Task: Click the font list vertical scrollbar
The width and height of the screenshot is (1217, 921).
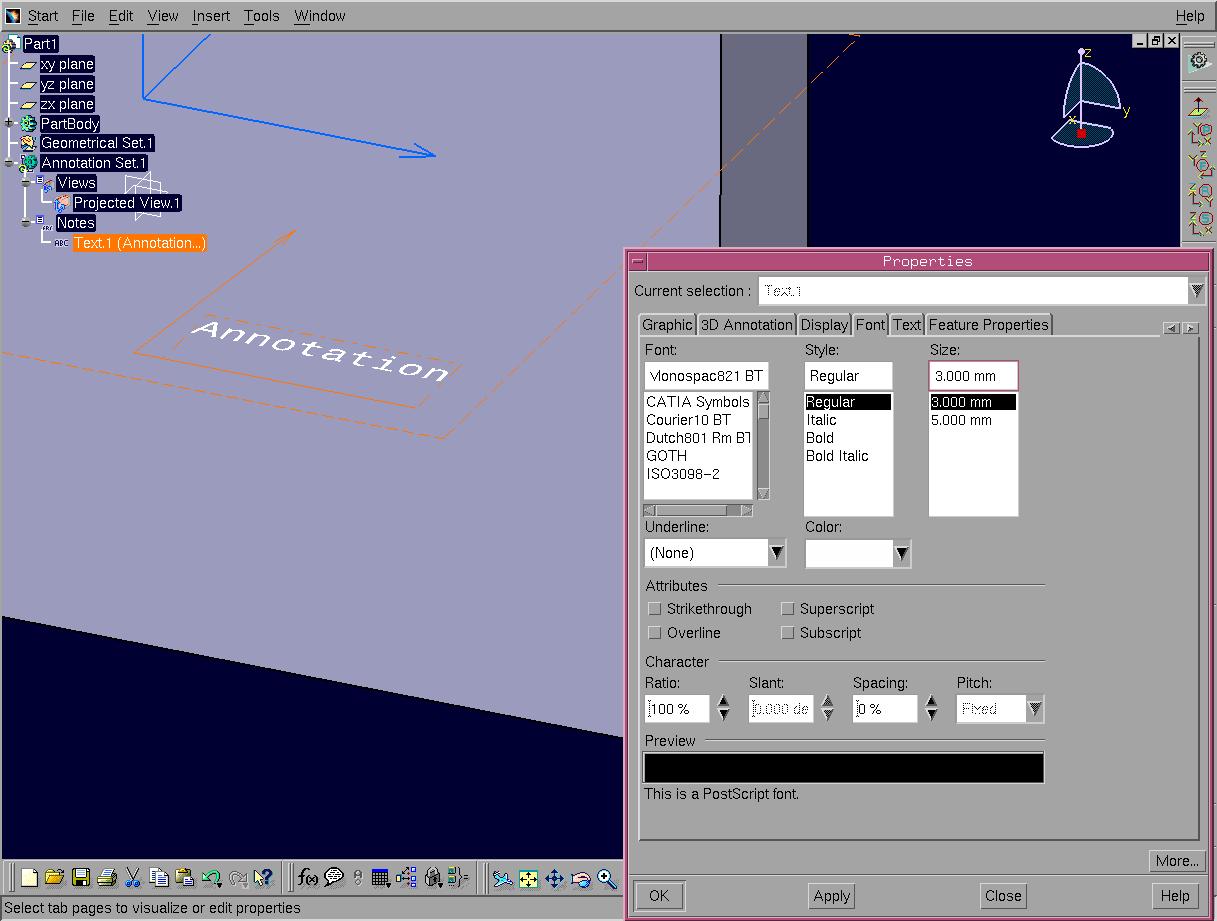Action: coord(763,446)
